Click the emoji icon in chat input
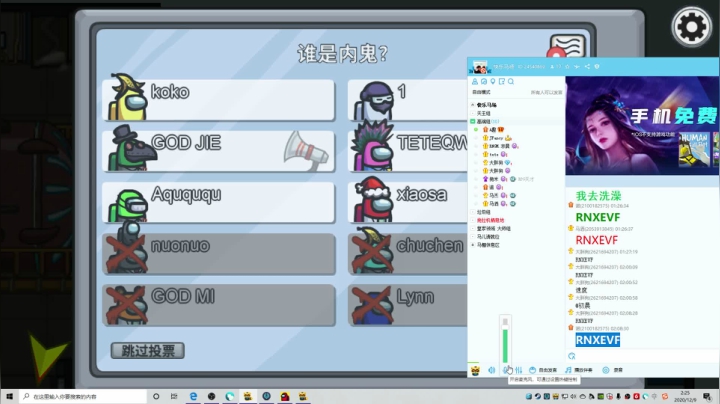 pyautogui.click(x=572, y=356)
